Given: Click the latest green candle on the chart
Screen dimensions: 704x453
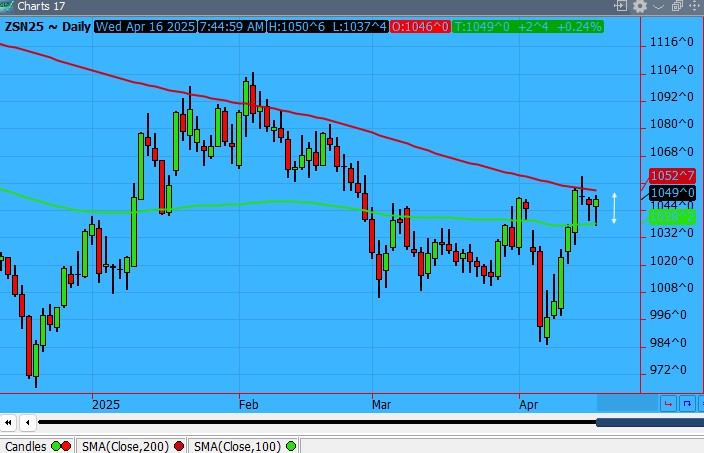Looking at the screenshot, I should click(596, 203).
